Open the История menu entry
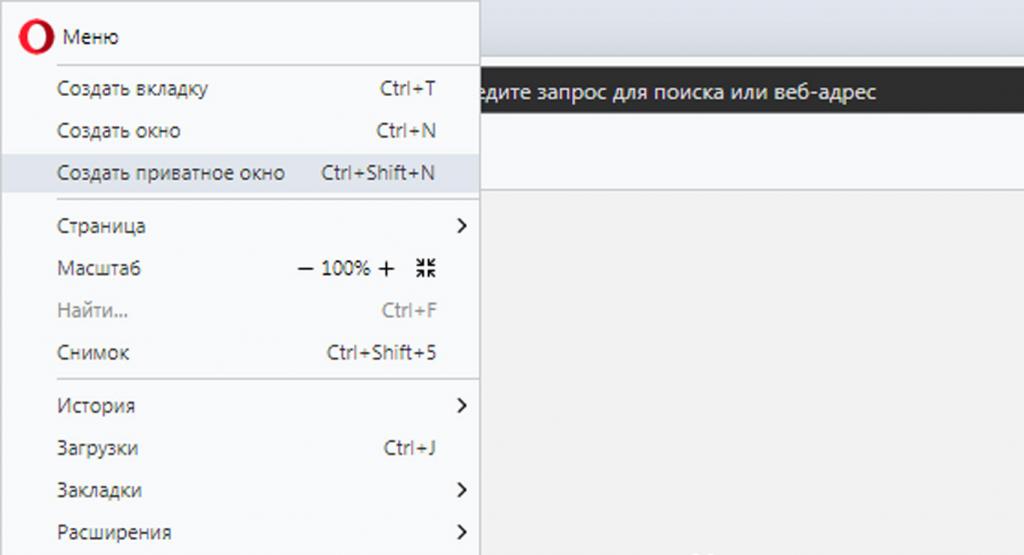 (x=241, y=405)
